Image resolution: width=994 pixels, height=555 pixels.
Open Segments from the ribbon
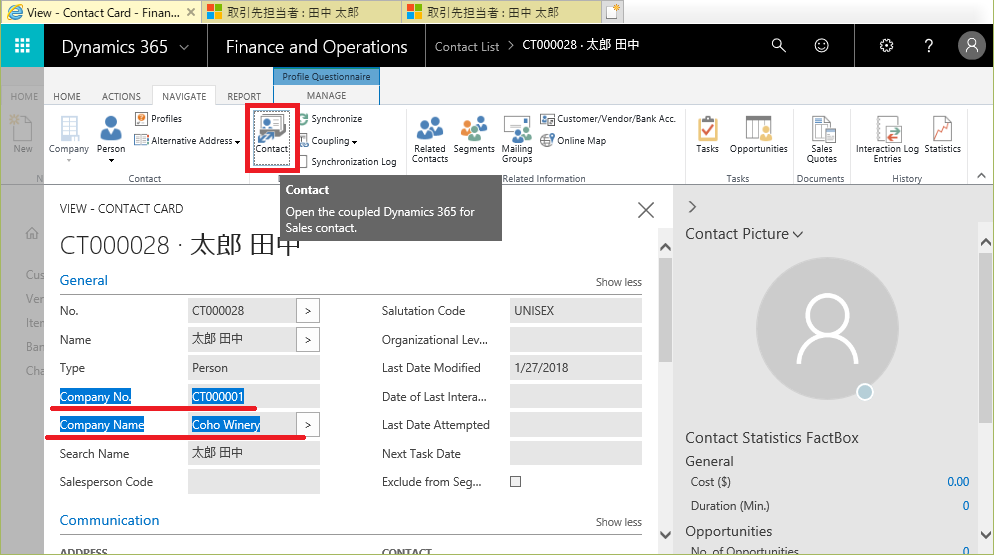474,136
